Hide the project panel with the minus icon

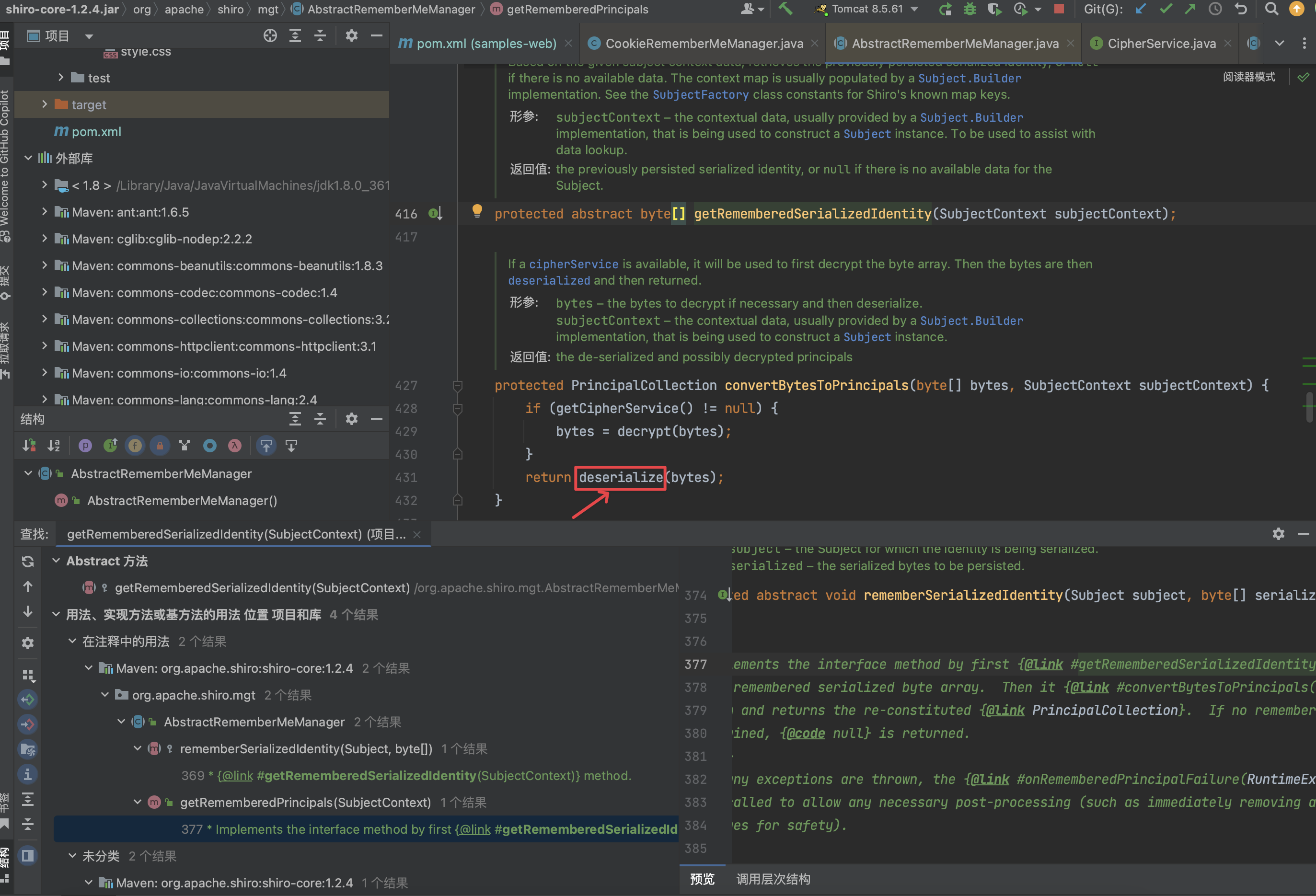tap(377, 35)
